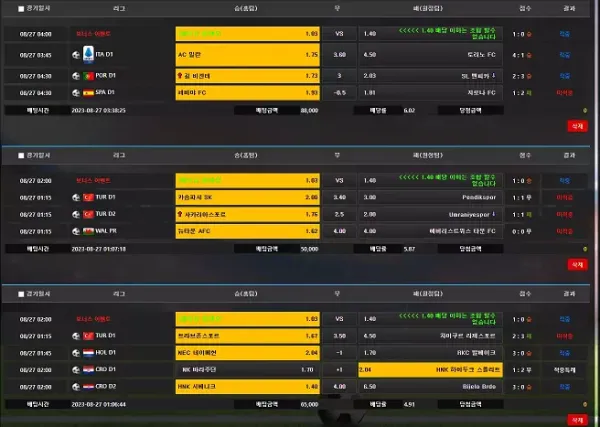Click the bet amount 65,000
Image resolution: width=600 pixels, height=427 pixels.
click(x=310, y=404)
